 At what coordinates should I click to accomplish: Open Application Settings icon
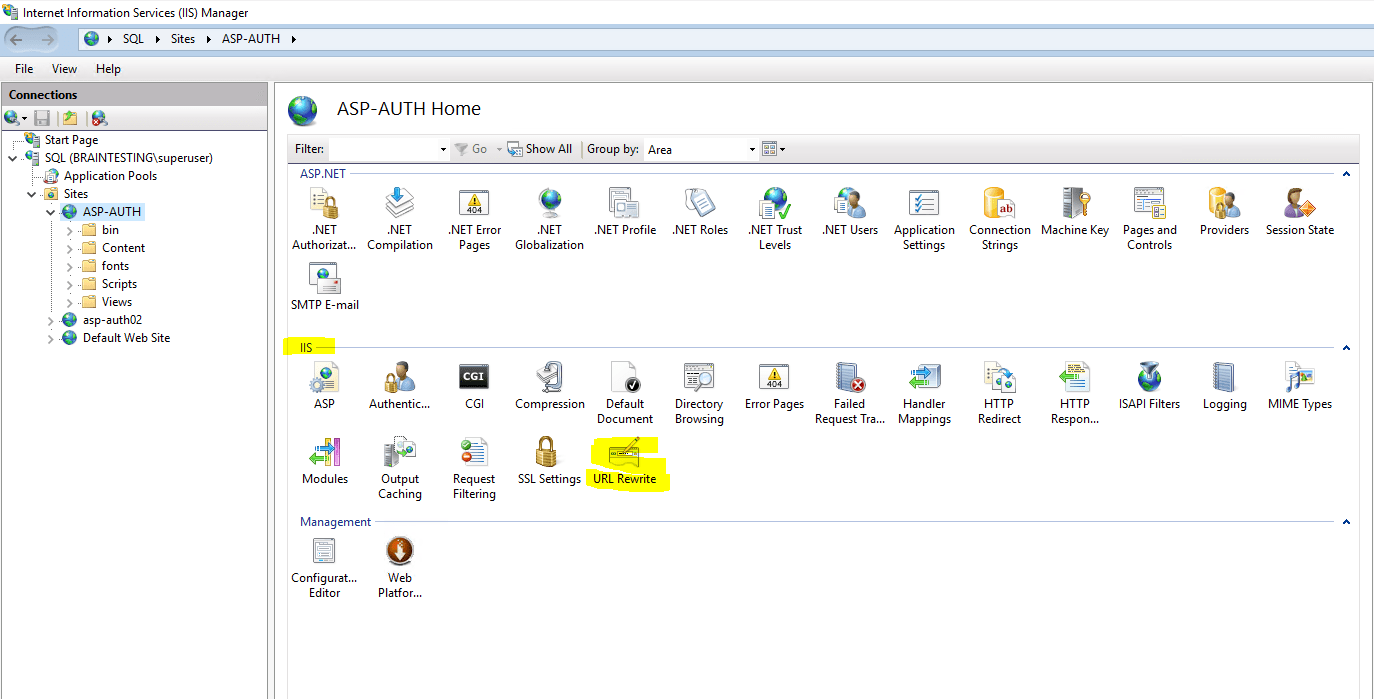tap(924, 219)
